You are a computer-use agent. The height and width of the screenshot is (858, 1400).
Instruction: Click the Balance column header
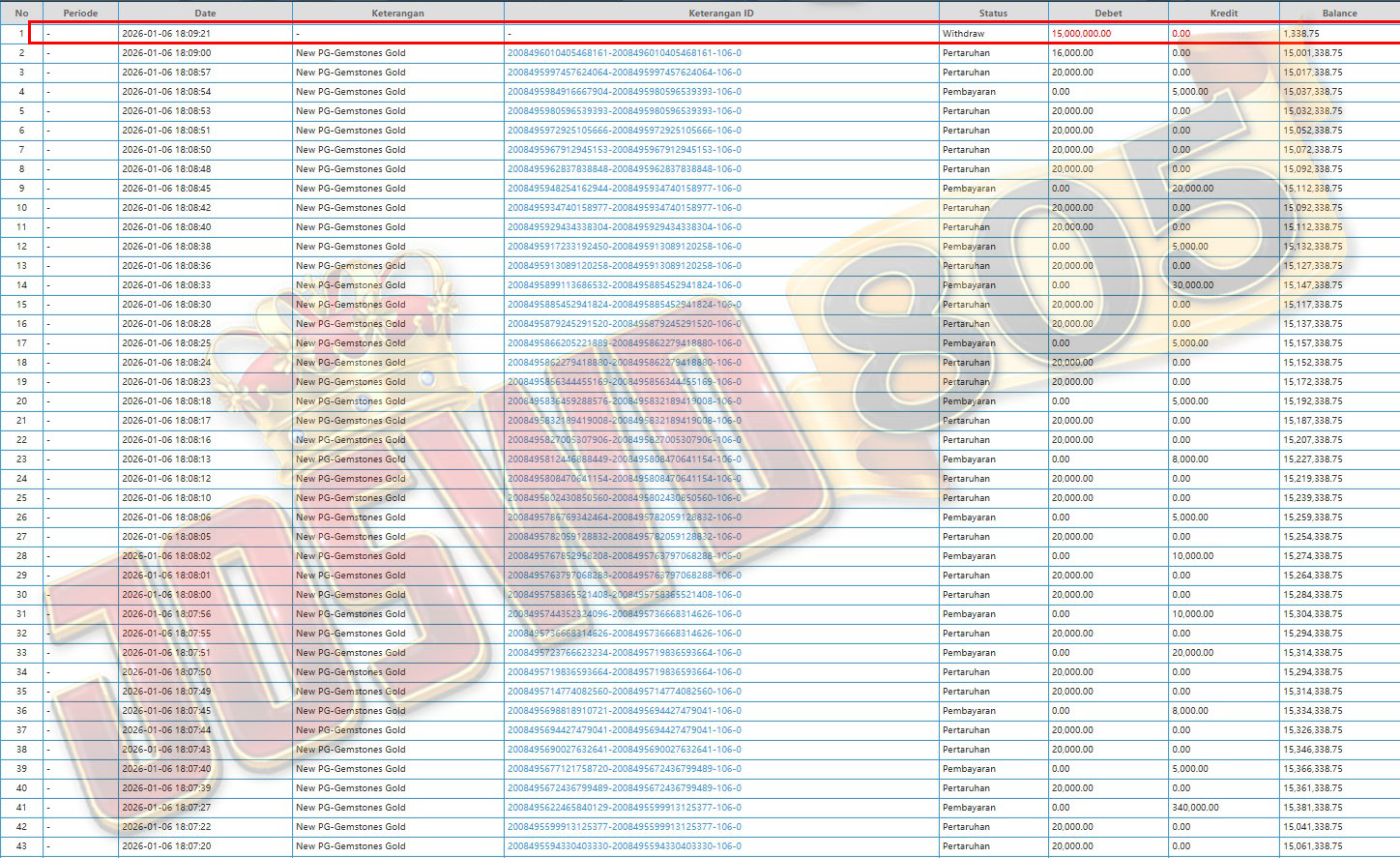(x=1339, y=14)
